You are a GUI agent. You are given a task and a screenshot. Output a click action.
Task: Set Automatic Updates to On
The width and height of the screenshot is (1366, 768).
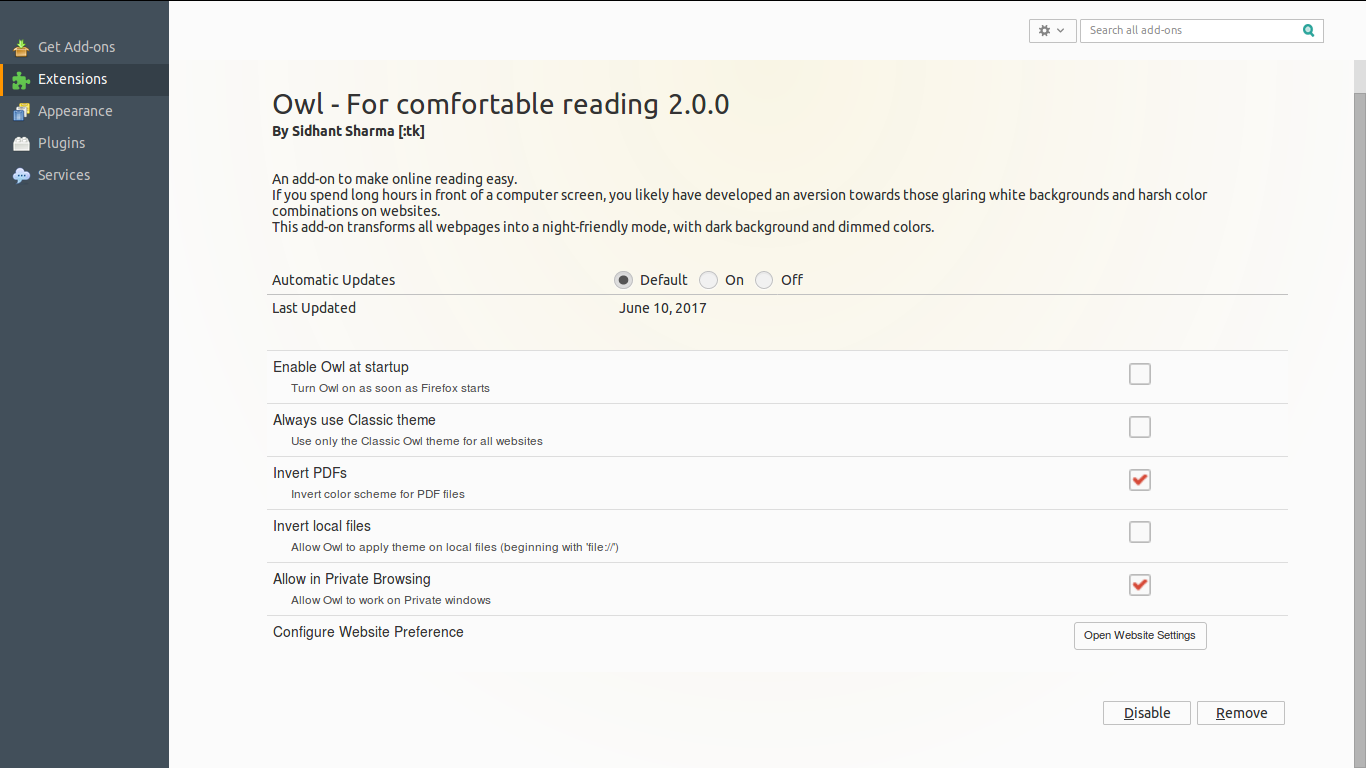(x=709, y=280)
